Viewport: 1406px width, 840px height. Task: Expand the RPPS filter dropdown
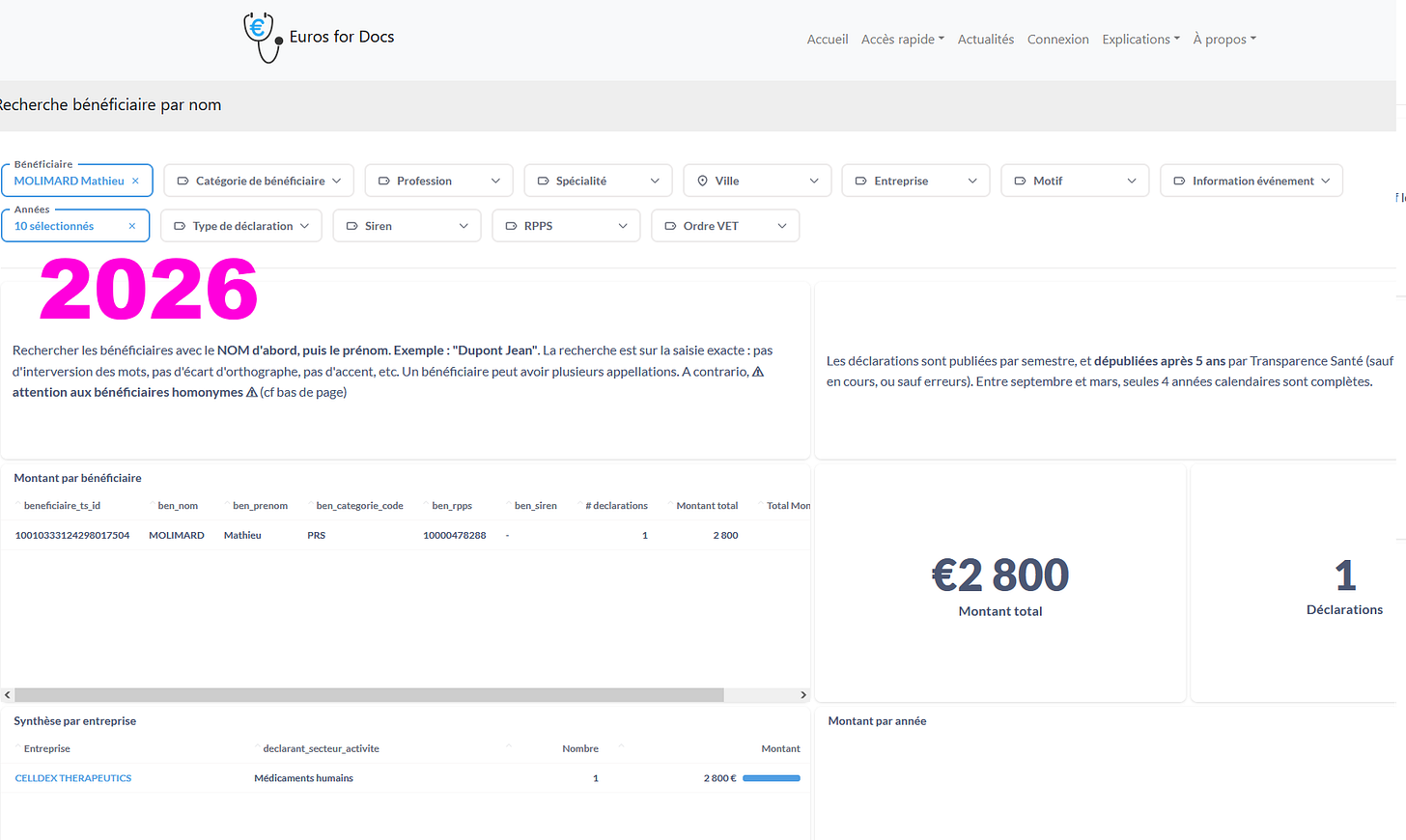[566, 226]
